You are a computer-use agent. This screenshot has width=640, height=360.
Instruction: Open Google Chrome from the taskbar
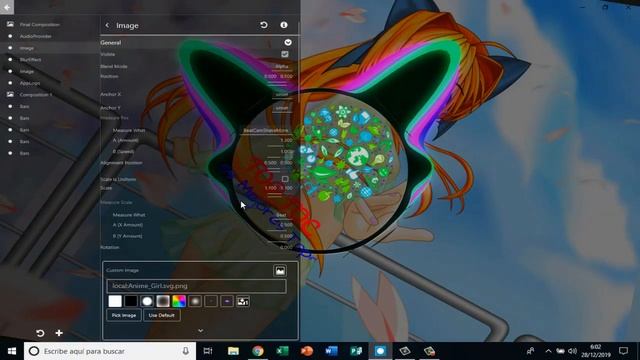point(258,351)
